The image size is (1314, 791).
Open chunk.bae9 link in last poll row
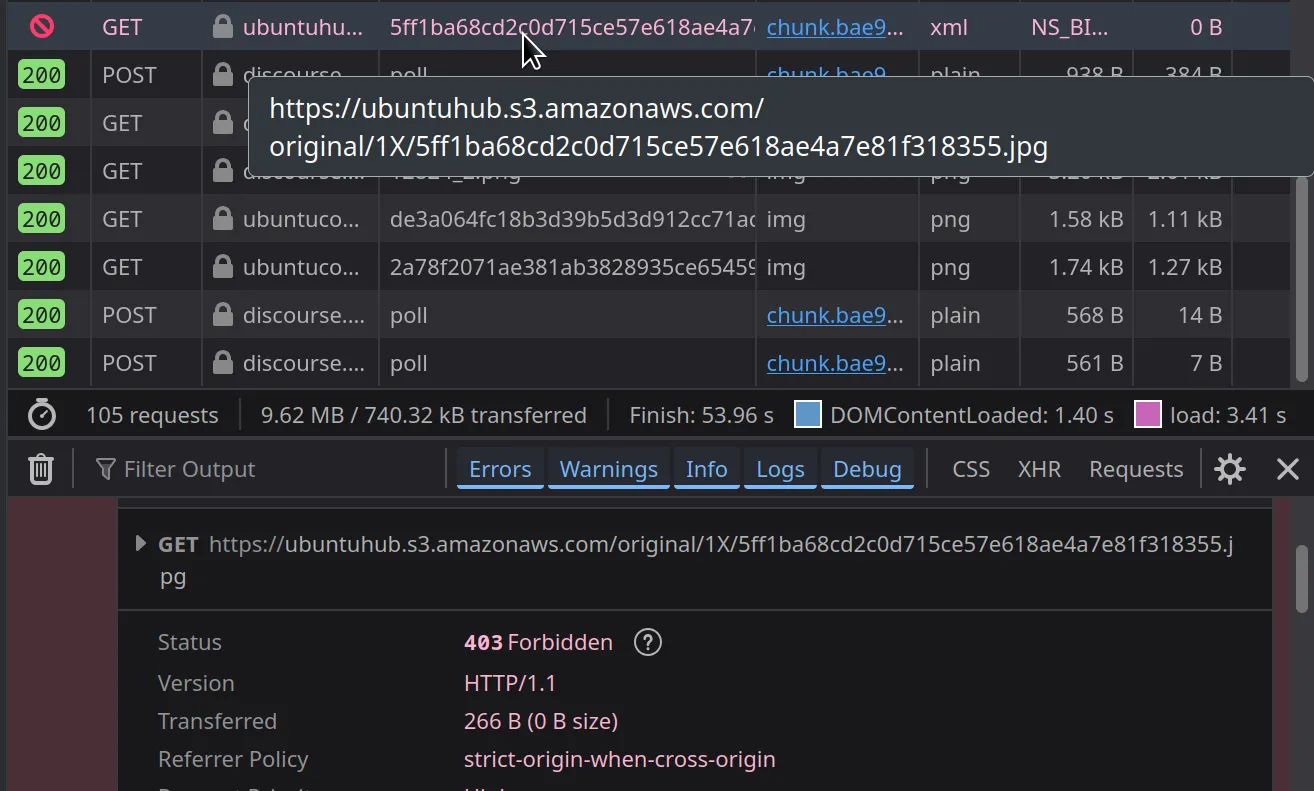point(834,363)
